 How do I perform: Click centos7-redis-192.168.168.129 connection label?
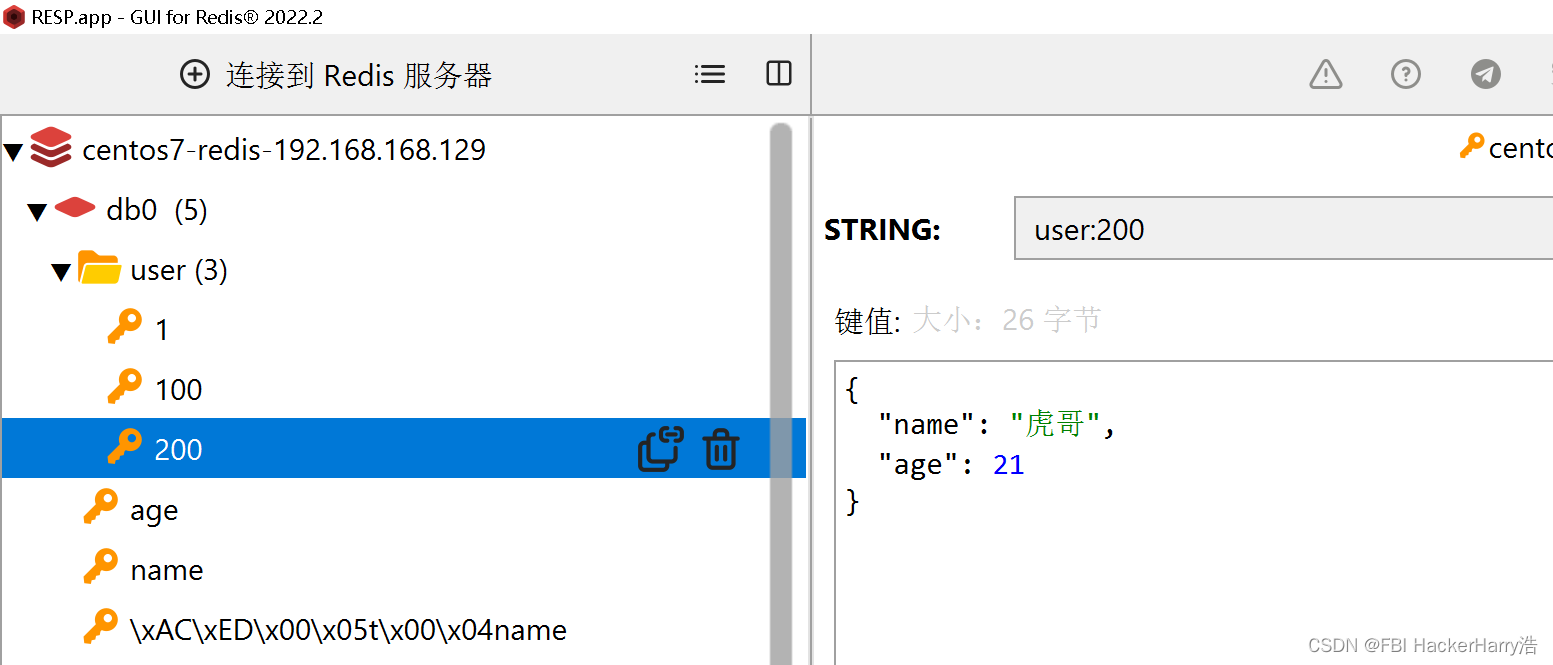(x=284, y=150)
